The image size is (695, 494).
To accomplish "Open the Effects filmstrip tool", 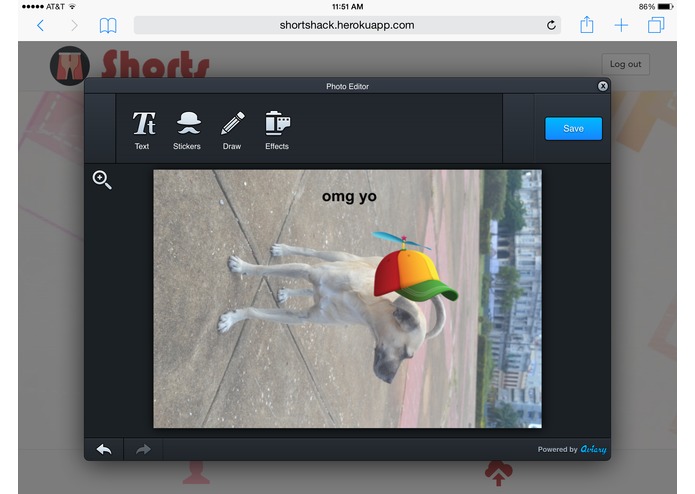I will pyautogui.click(x=277, y=130).
